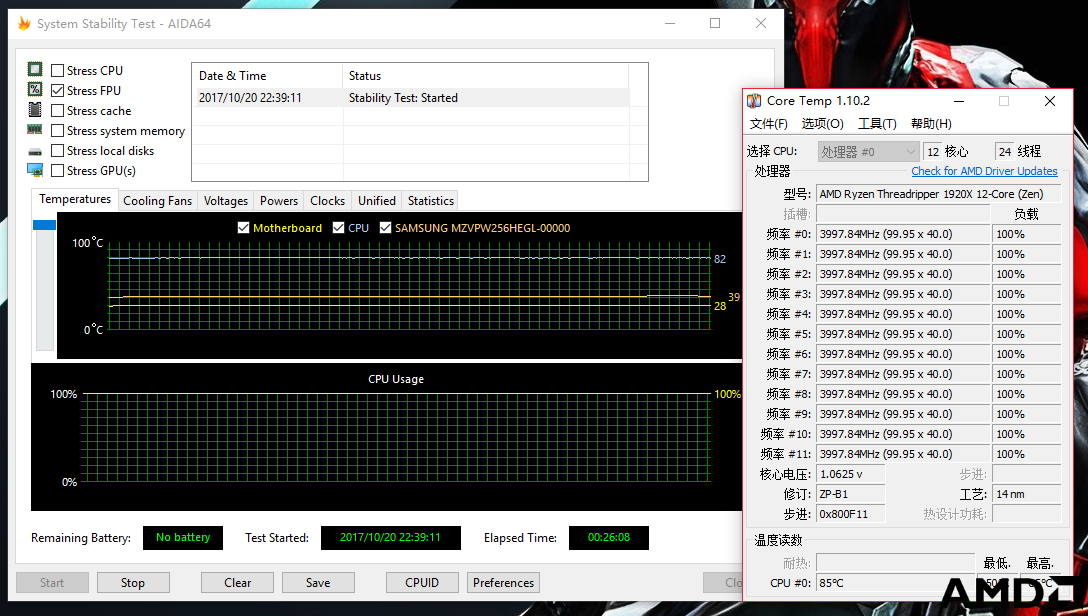Enable the Stress cache checkbox
The height and width of the screenshot is (616, 1088).
click(58, 111)
